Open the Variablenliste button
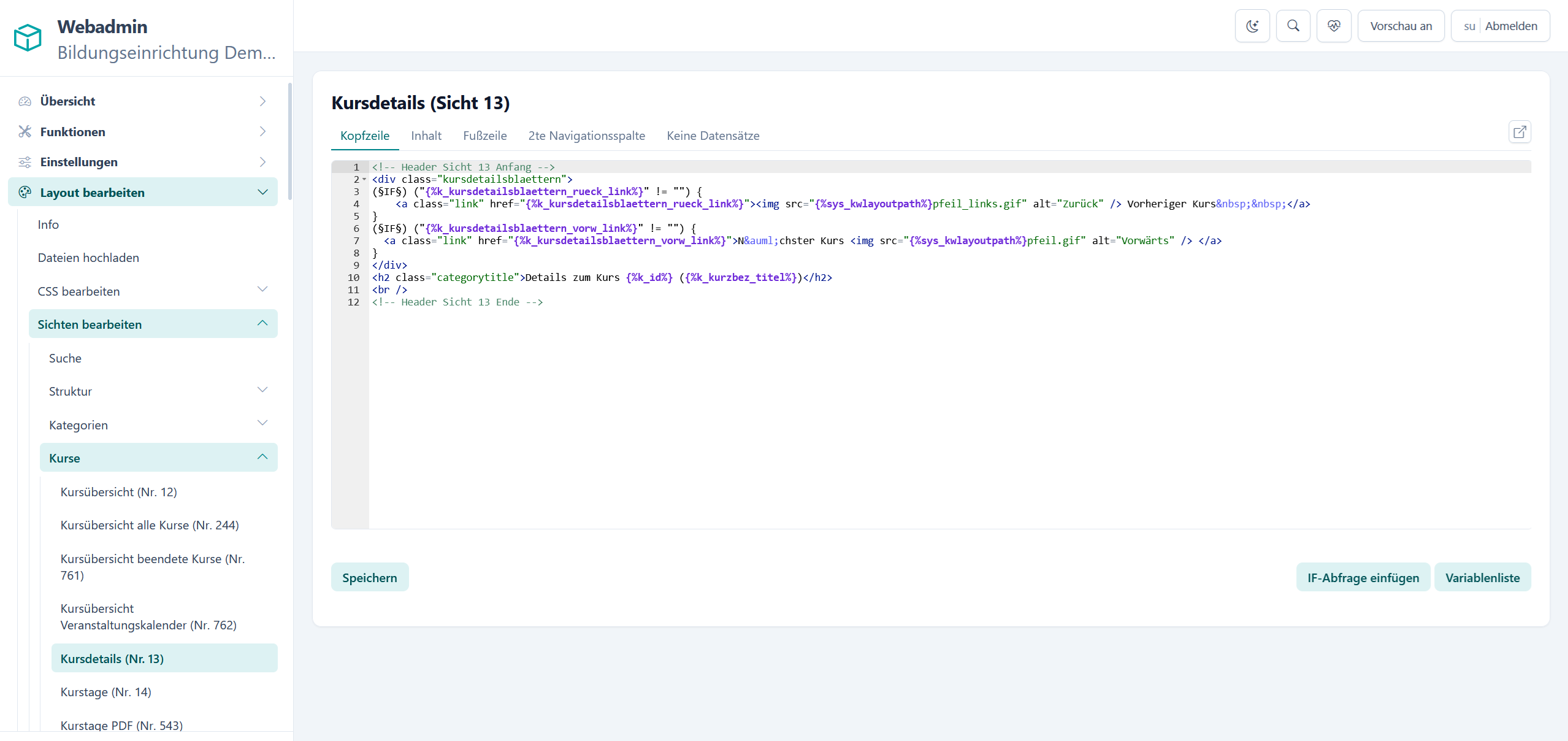Image resolution: width=1568 pixels, height=741 pixels. (1482, 577)
